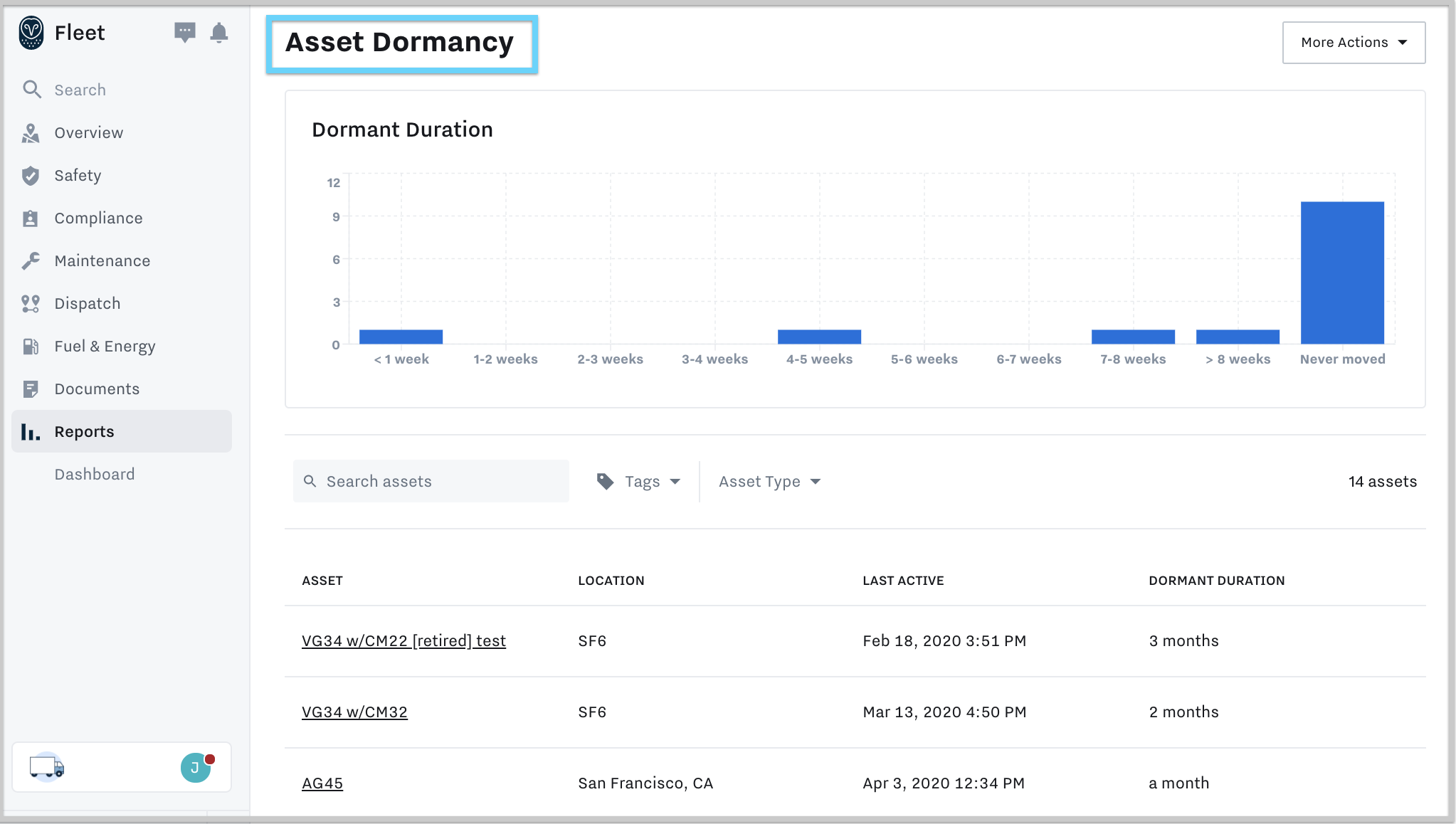
Task: Click the 'San Francisco, CA' location cell
Action: tap(645, 783)
